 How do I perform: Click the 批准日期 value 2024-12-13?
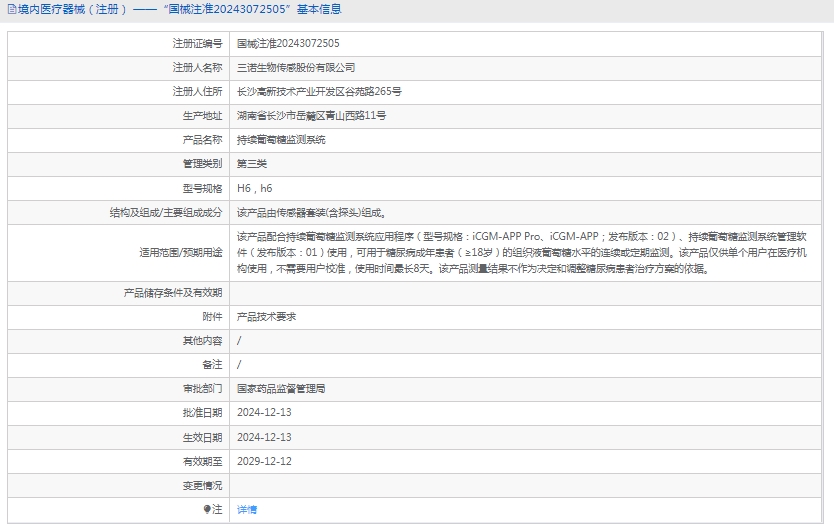pos(264,412)
